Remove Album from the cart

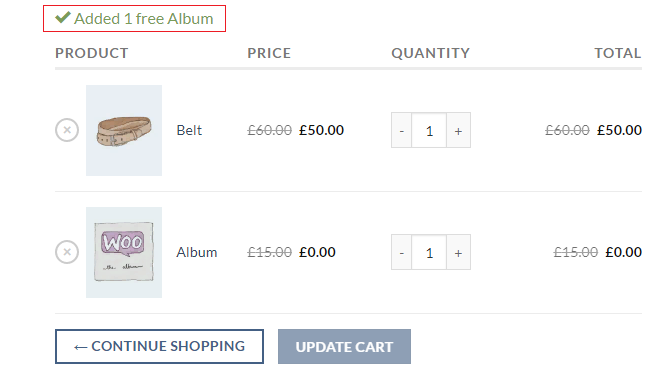pos(67,252)
